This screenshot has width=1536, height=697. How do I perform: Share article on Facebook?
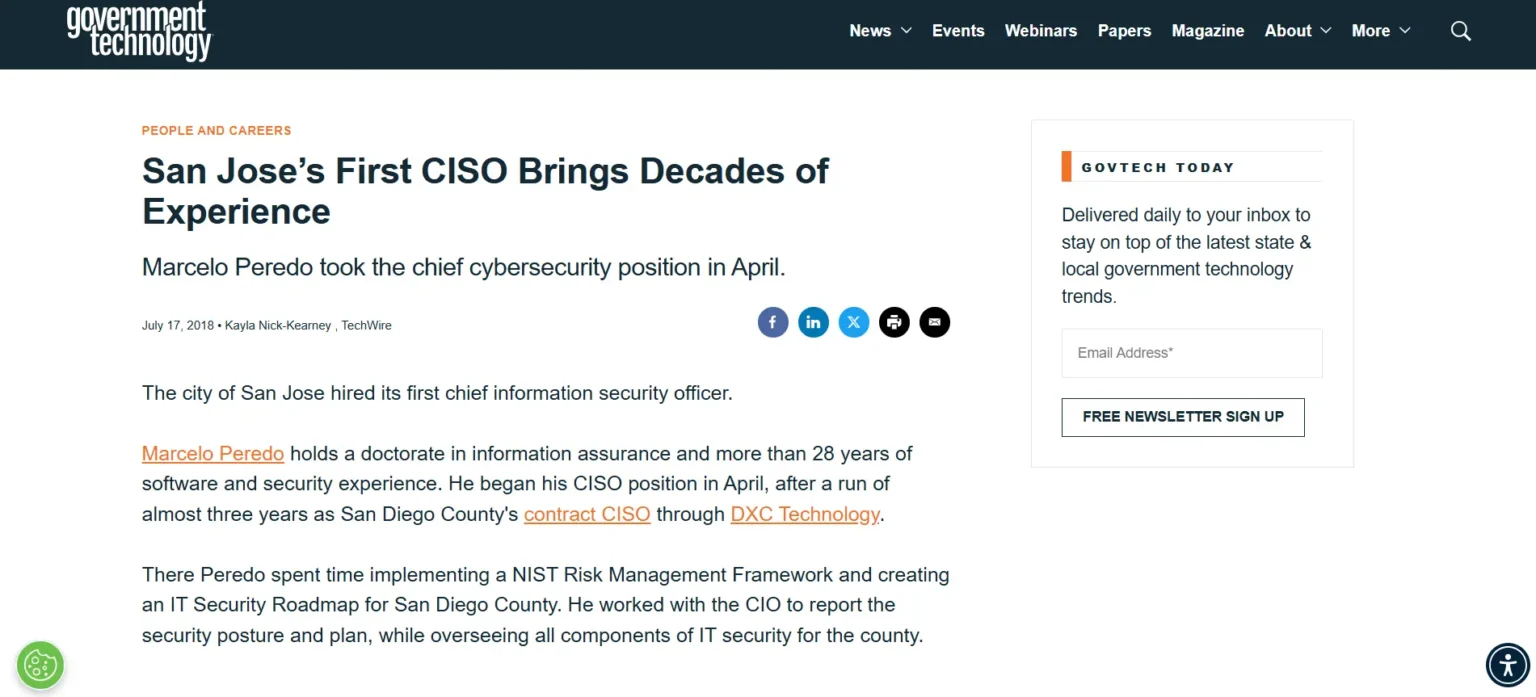(773, 322)
